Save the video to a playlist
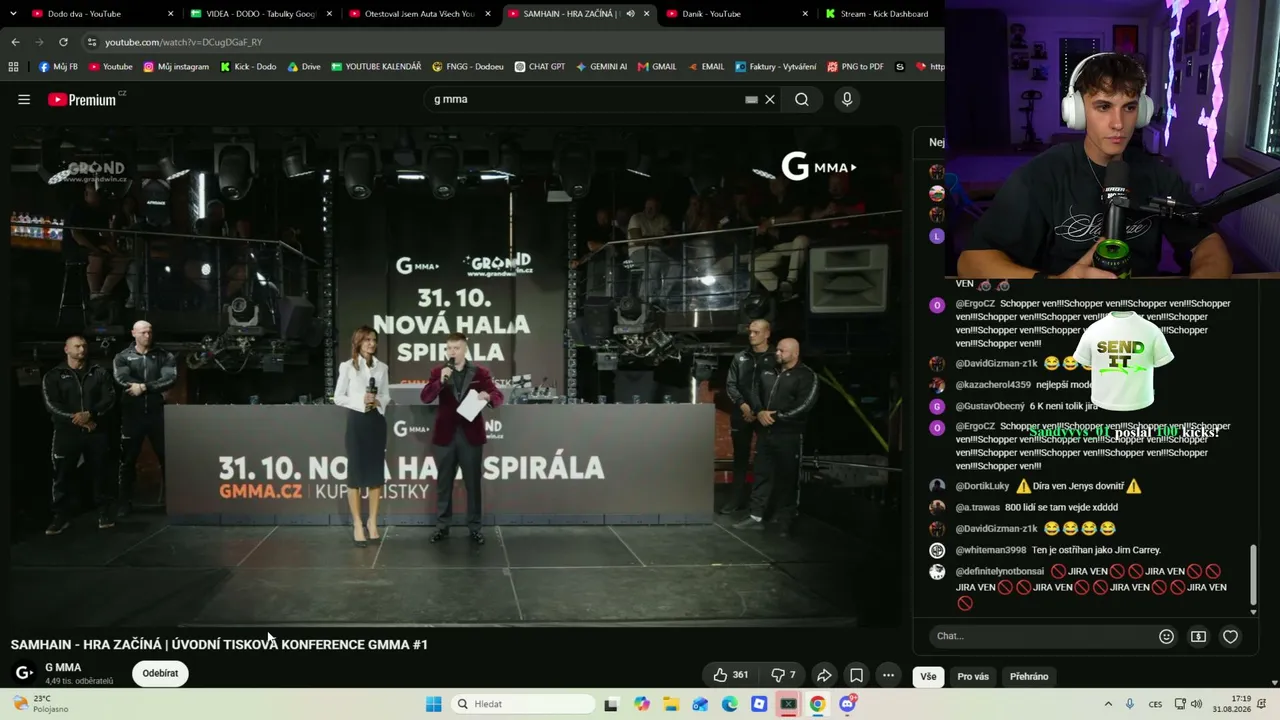 coord(856,675)
